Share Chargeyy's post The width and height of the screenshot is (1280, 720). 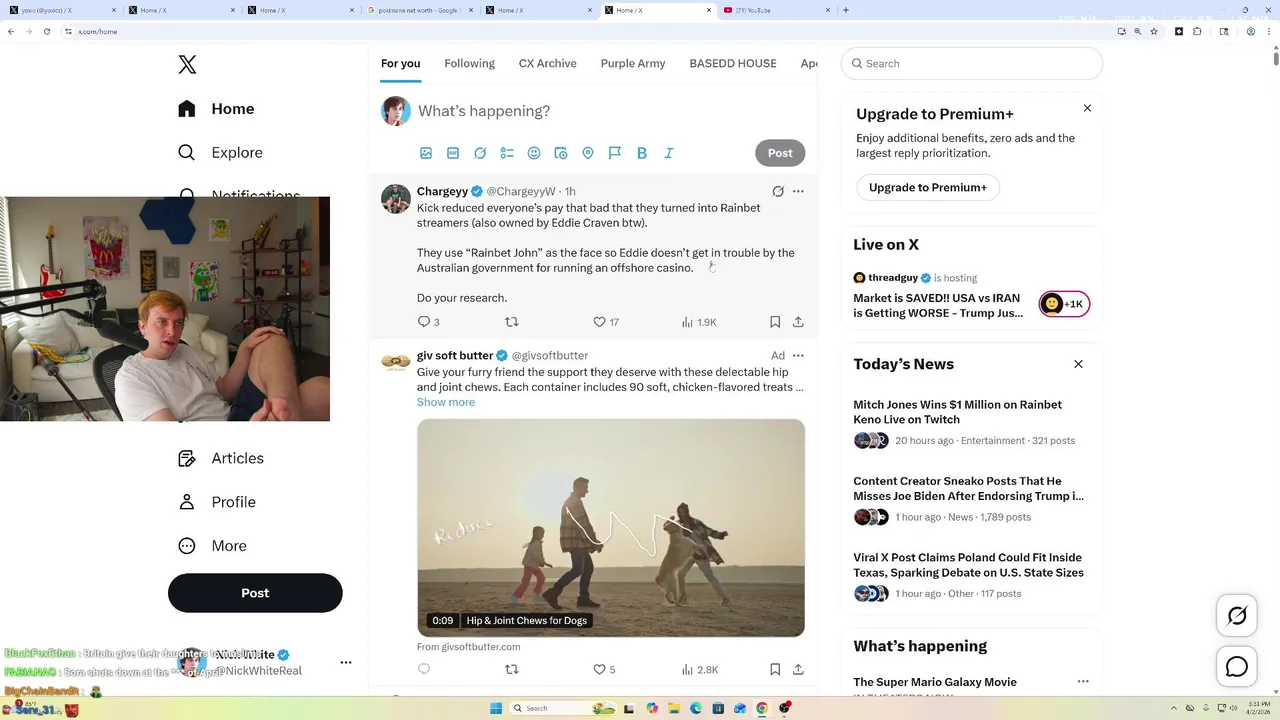798,322
